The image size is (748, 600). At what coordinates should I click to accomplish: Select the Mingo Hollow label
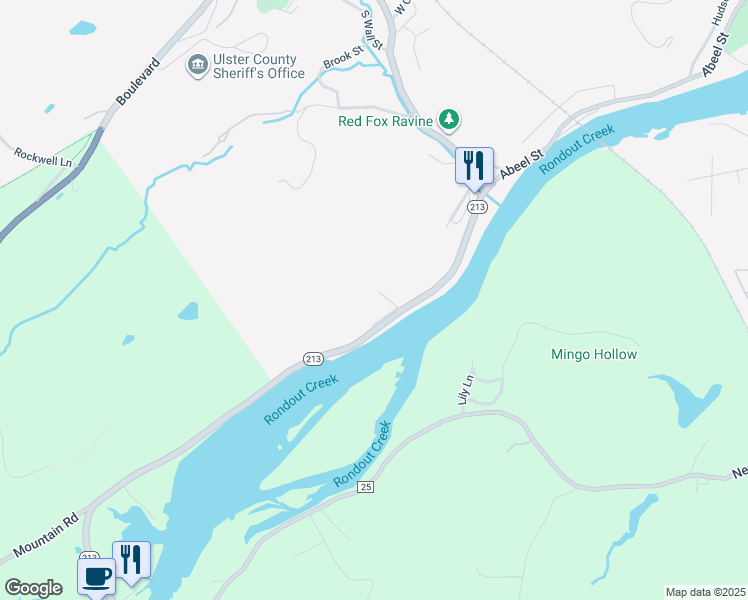pyautogui.click(x=594, y=354)
